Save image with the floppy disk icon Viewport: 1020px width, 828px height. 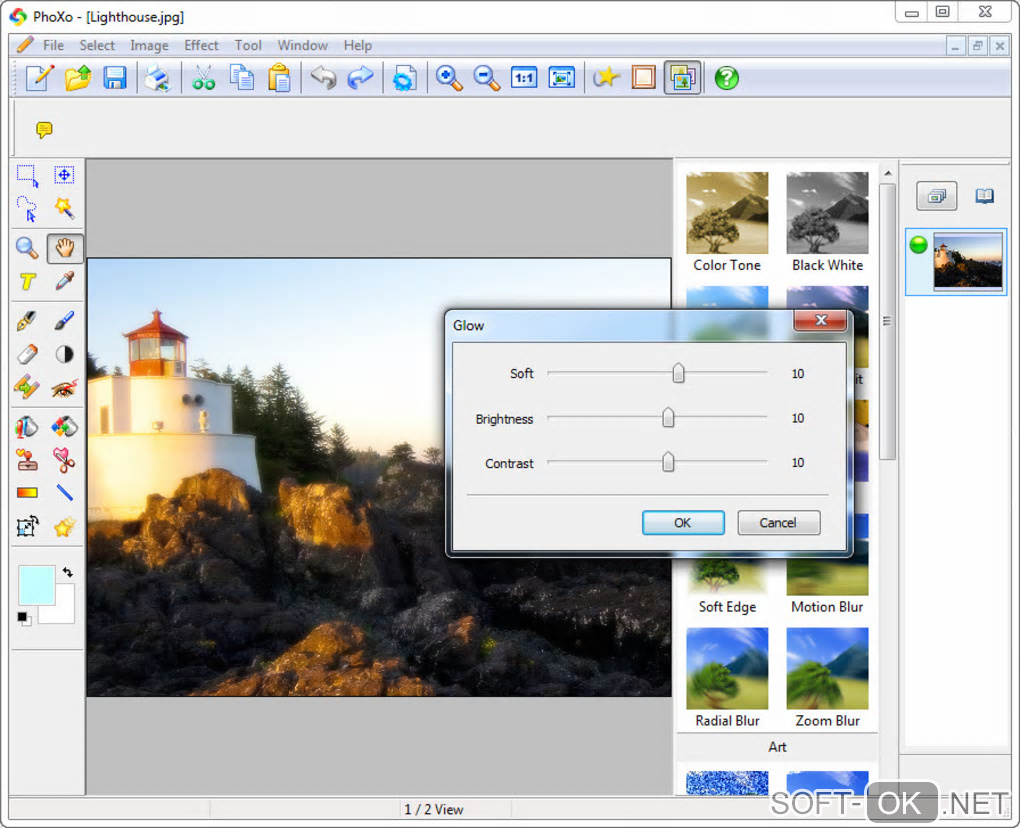point(115,78)
